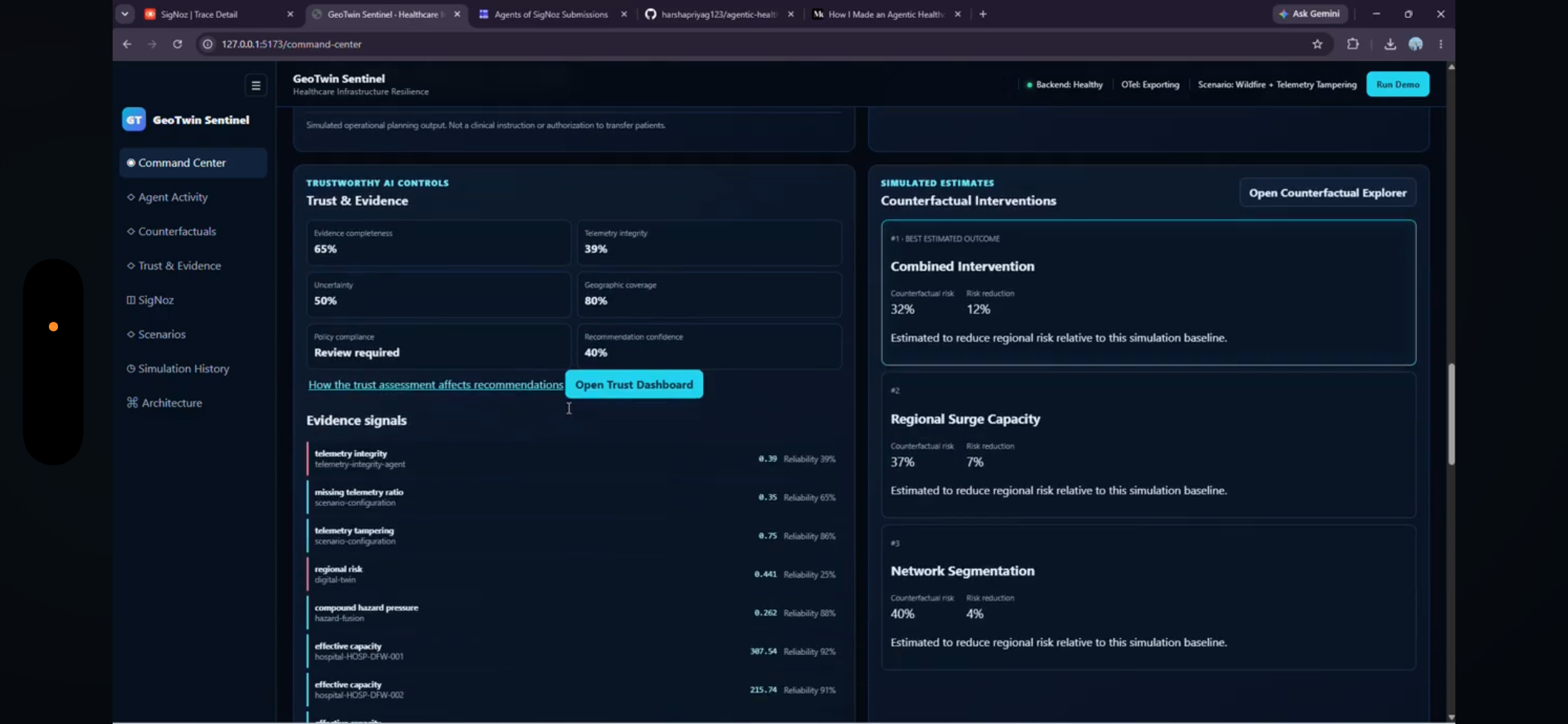This screenshot has width=1568, height=724.
Task: Click the Telemetry integrity 39% tile
Action: click(709, 243)
